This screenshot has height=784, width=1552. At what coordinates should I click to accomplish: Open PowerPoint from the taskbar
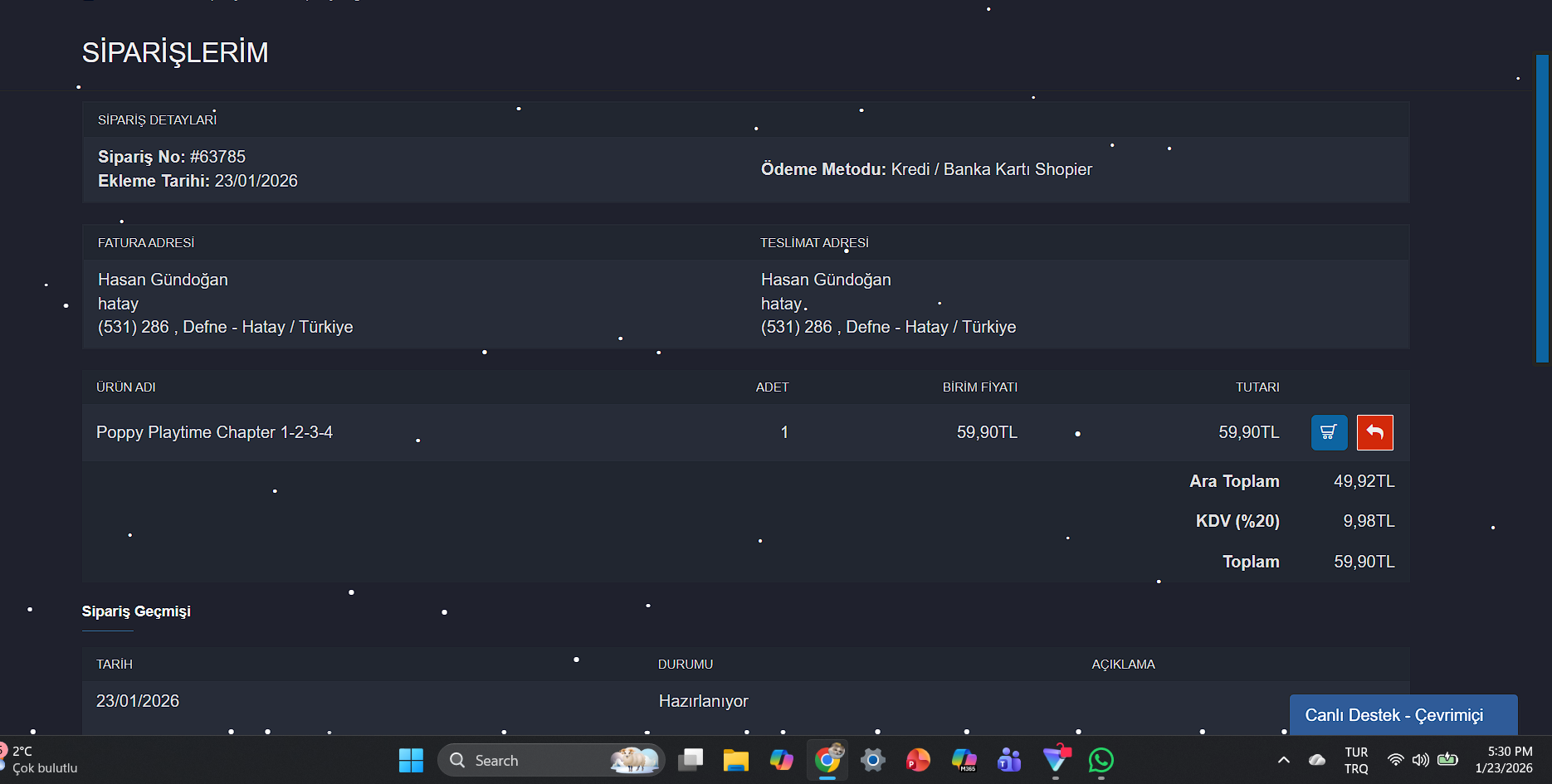coord(918,760)
